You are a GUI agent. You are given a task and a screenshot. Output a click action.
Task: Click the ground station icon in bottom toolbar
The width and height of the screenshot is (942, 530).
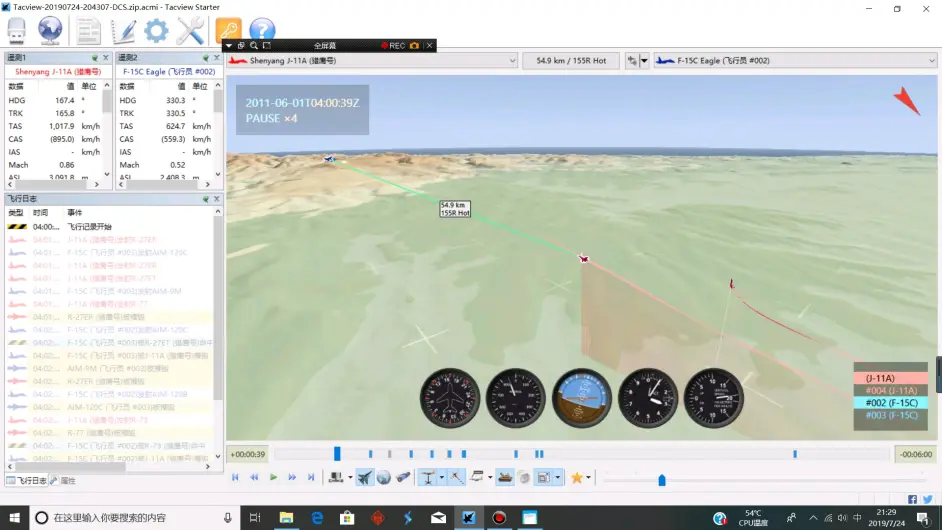pos(336,477)
